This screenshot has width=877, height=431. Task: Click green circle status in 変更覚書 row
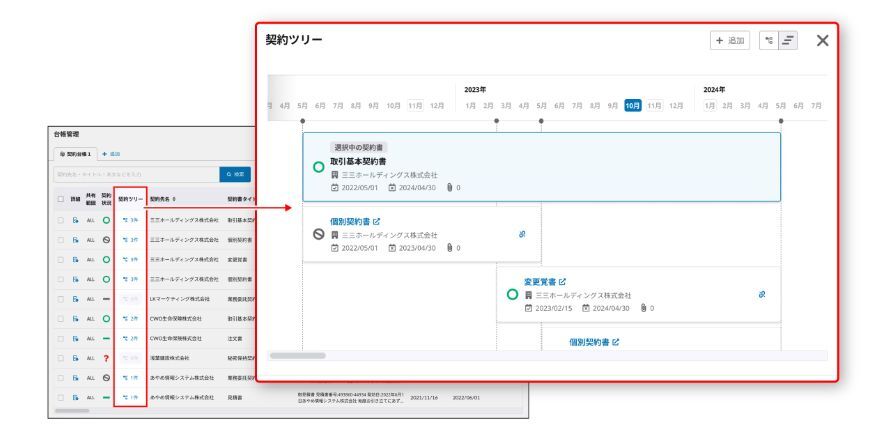(106, 260)
